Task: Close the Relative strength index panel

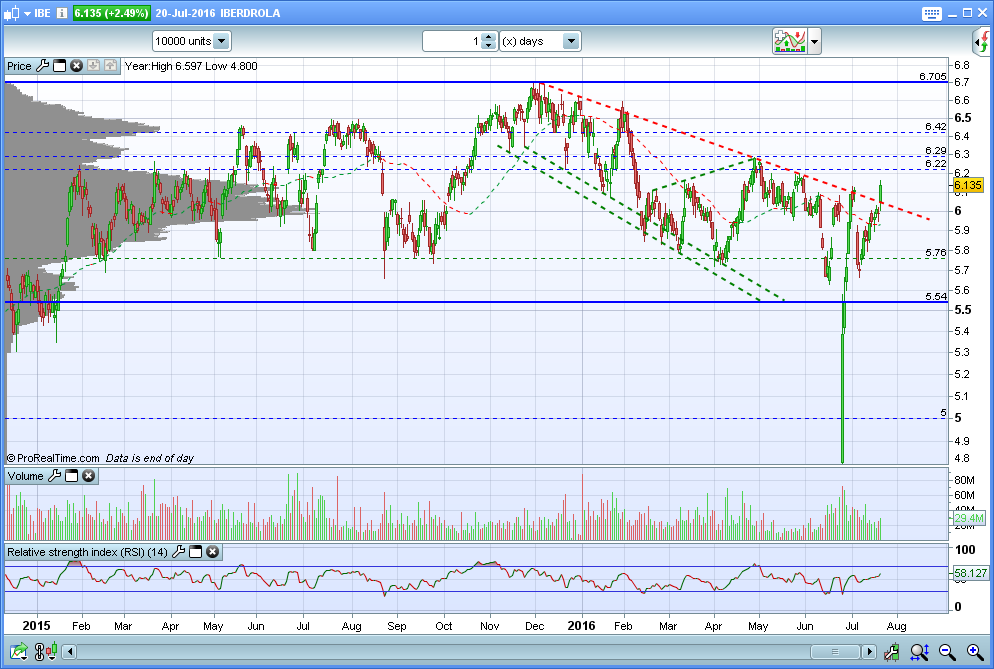Action: click(213, 552)
